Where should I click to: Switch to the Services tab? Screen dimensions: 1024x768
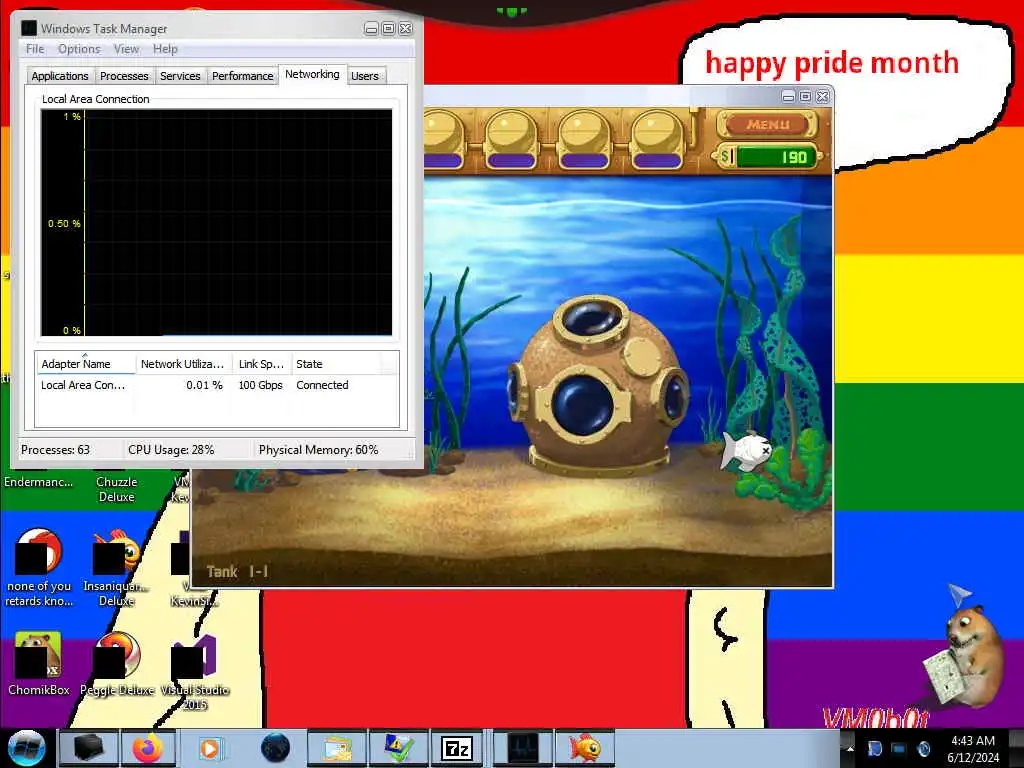pyautogui.click(x=180, y=76)
